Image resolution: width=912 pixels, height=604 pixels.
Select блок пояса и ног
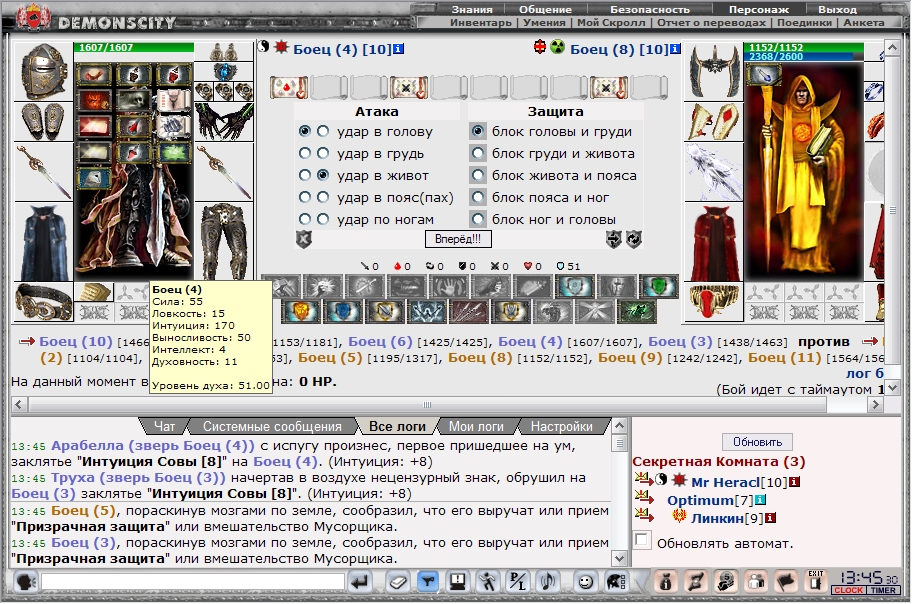coord(478,197)
